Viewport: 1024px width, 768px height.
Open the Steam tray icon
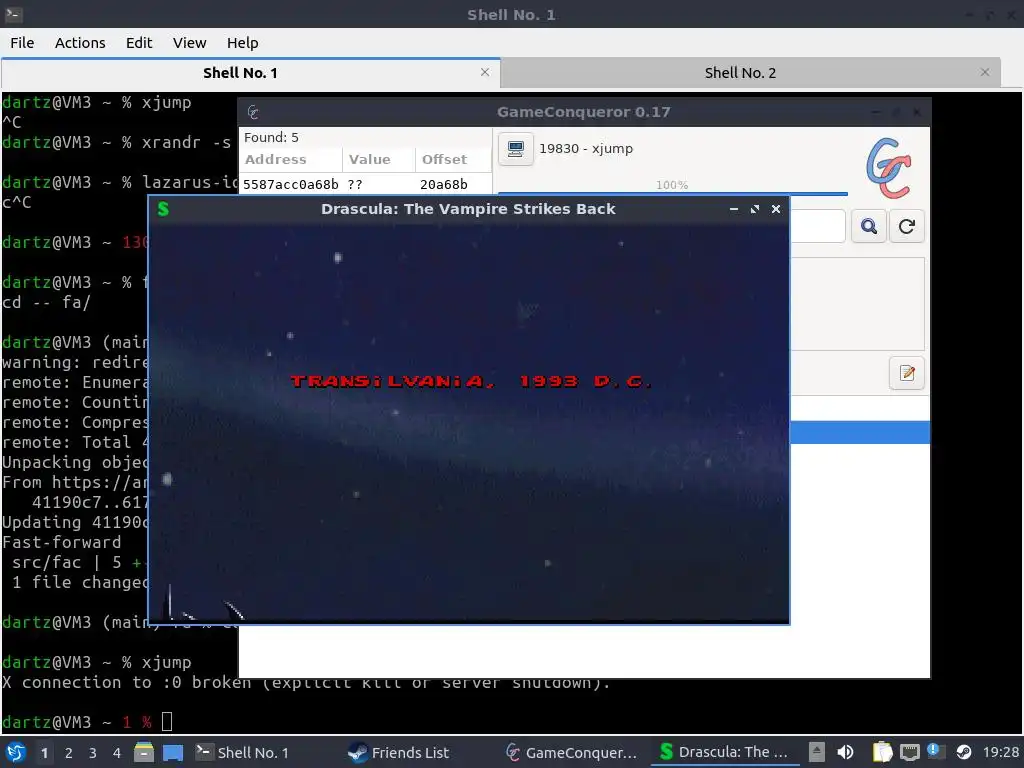963,752
